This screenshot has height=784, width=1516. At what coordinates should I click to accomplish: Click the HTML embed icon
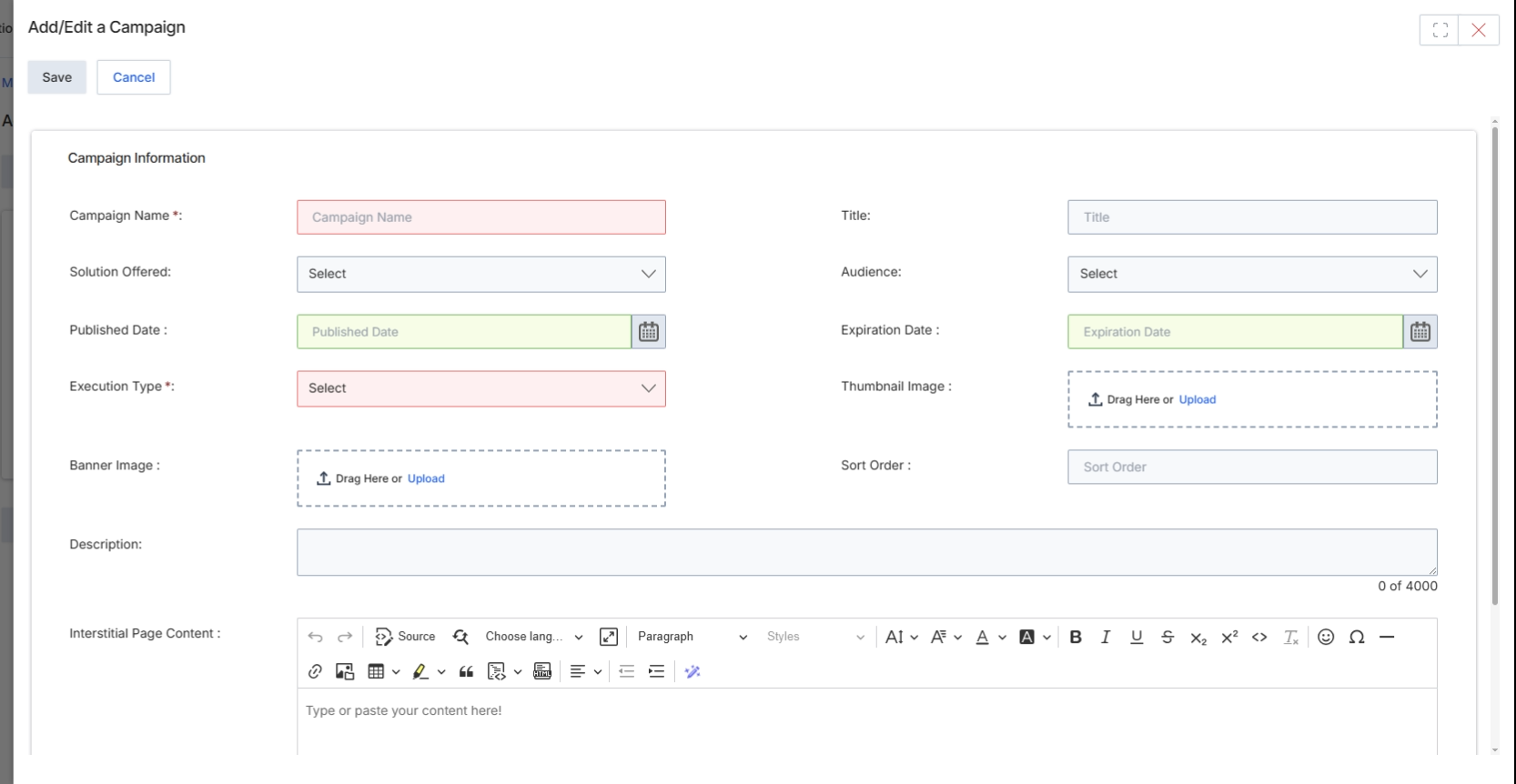542,671
